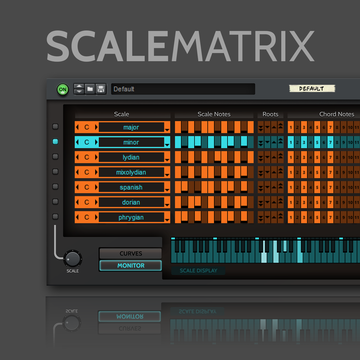Select the phrygian scale row radio button
Image resolution: width=360 pixels, height=360 pixels.
click(x=55, y=217)
